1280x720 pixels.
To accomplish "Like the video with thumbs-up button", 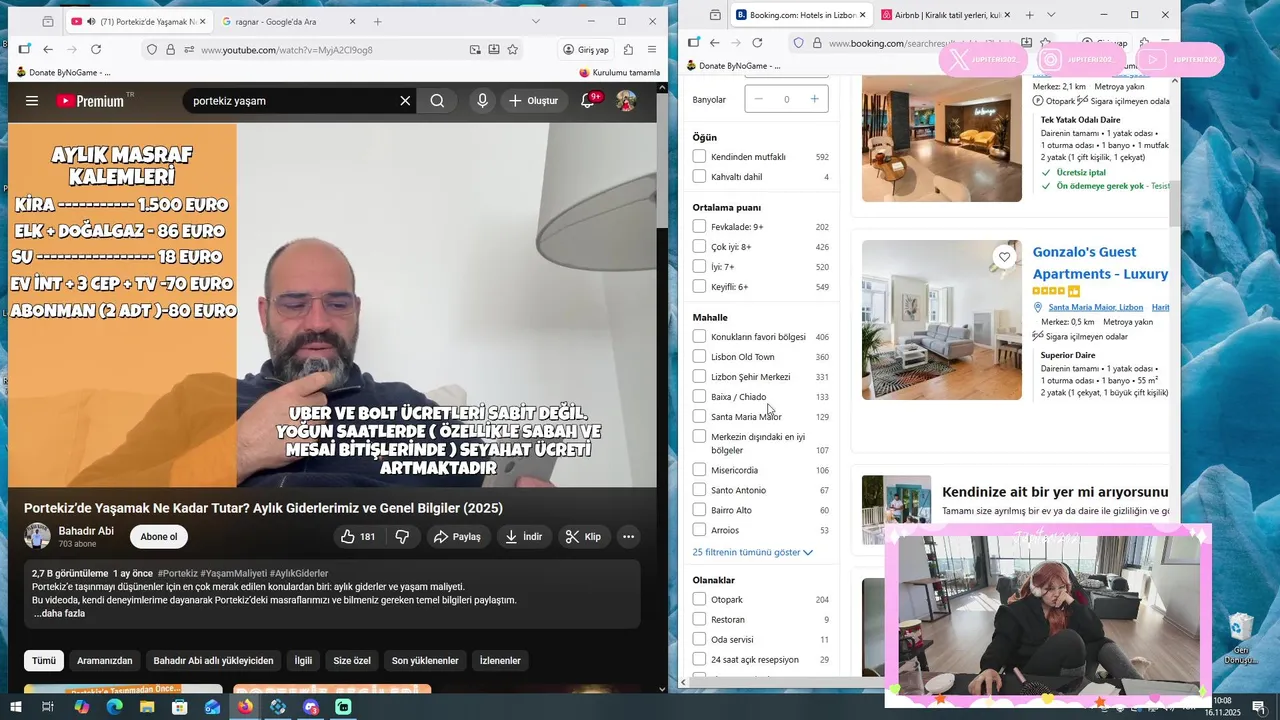I will pyautogui.click(x=358, y=537).
